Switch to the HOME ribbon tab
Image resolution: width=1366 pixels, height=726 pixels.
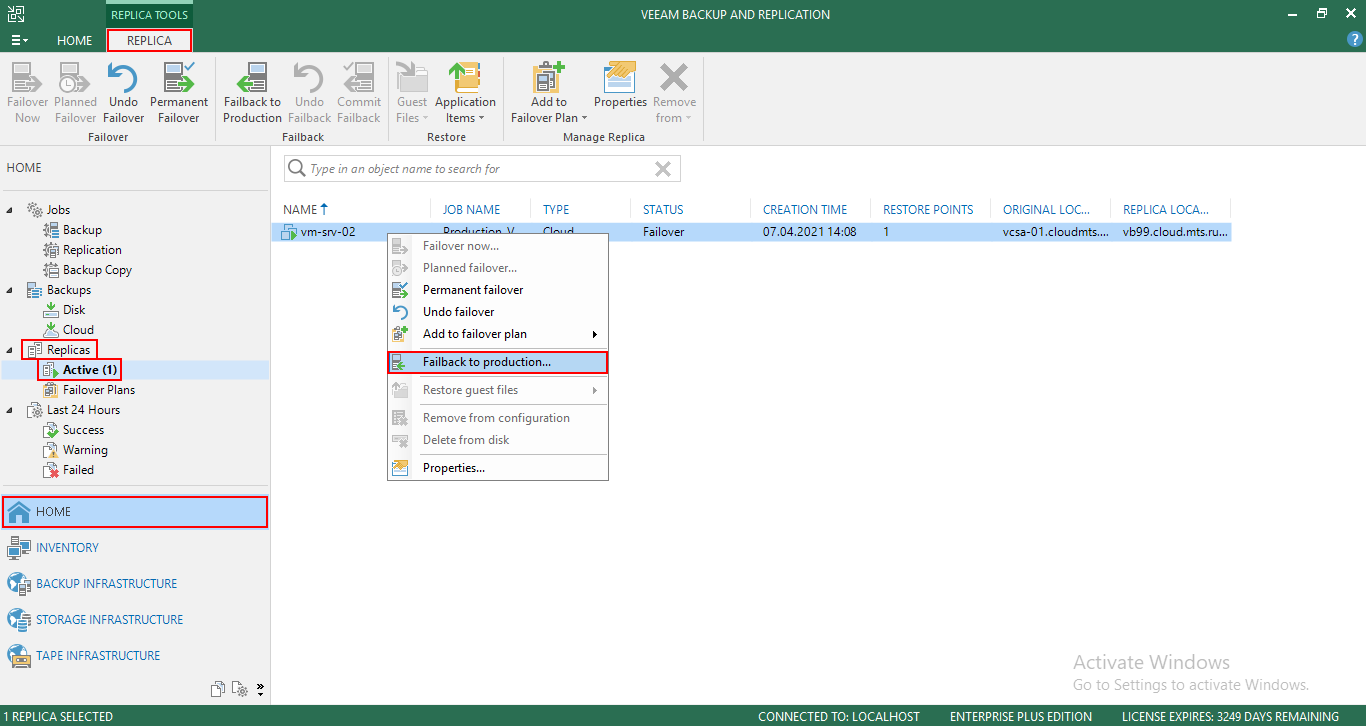pos(74,41)
